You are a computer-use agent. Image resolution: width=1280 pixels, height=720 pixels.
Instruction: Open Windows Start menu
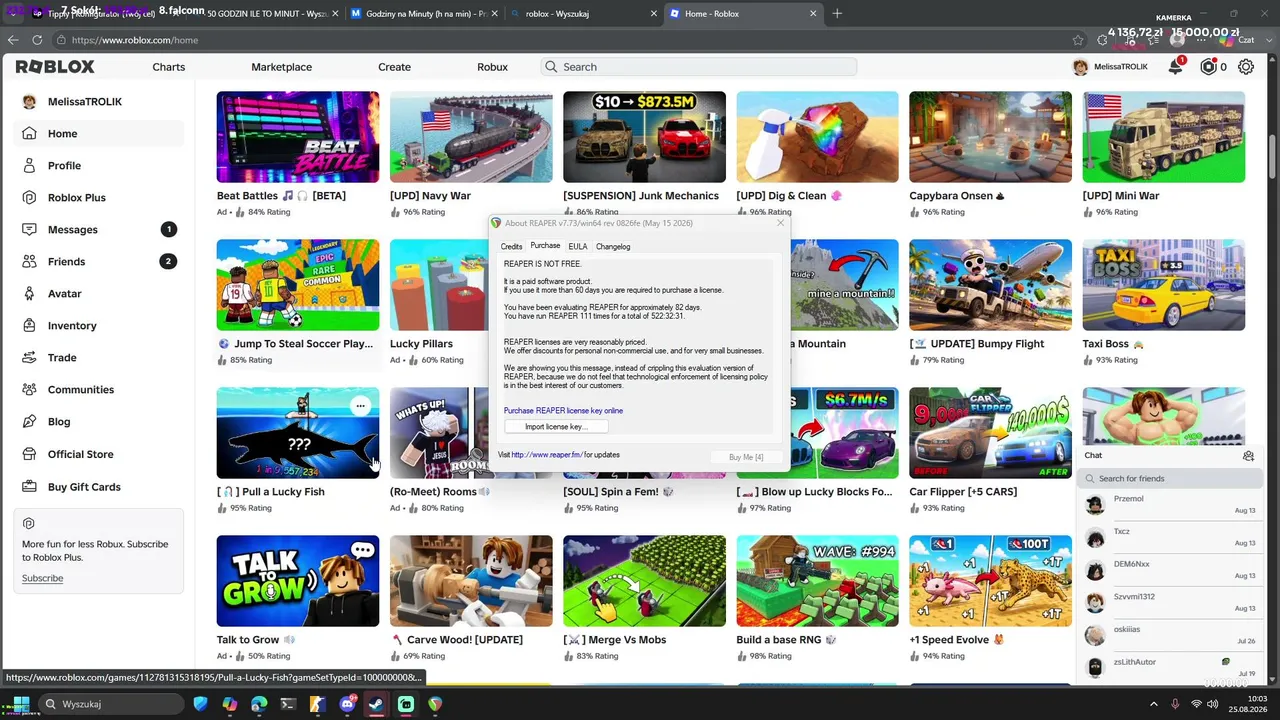pos(20,704)
